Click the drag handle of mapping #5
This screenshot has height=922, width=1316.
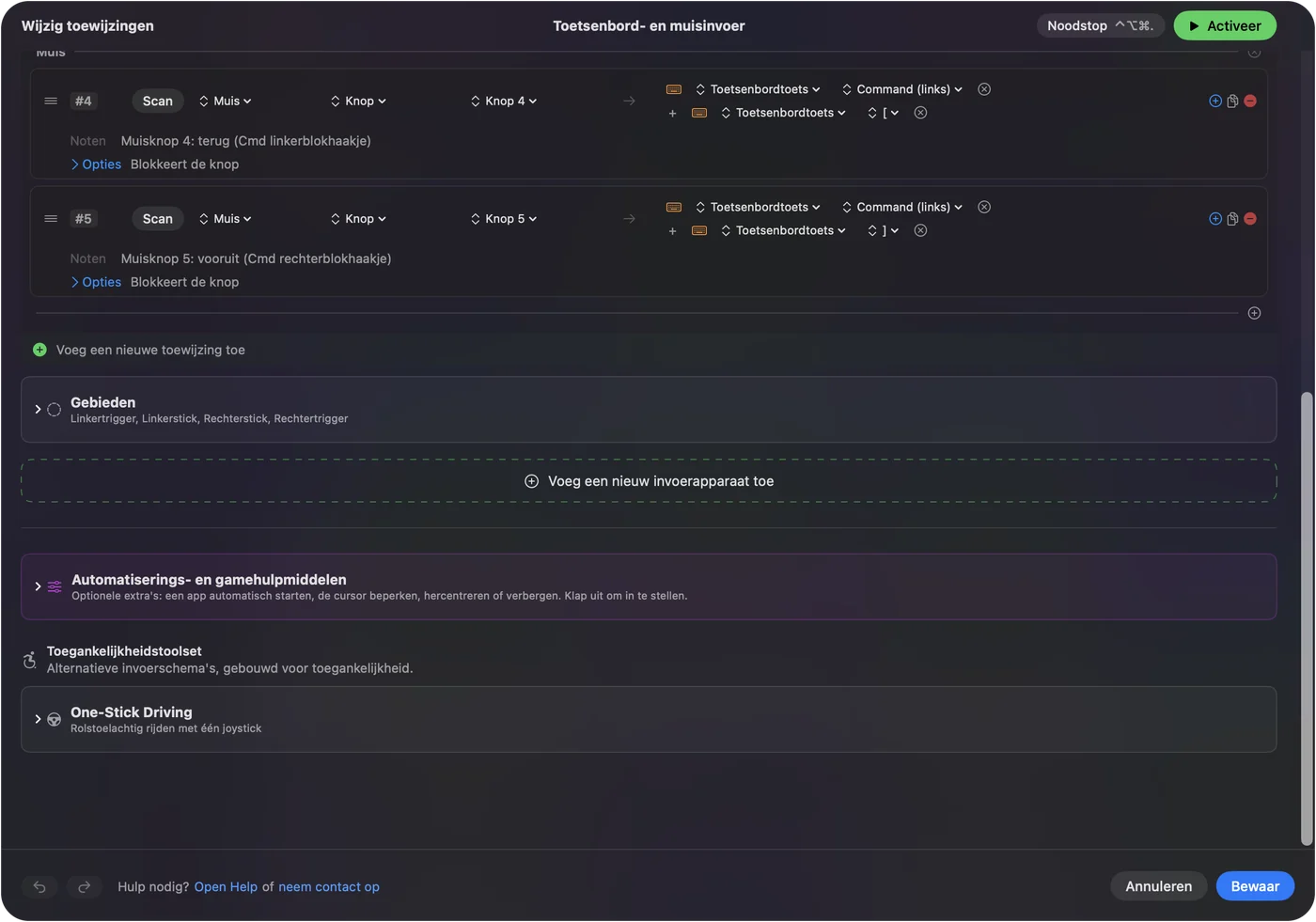pos(51,218)
